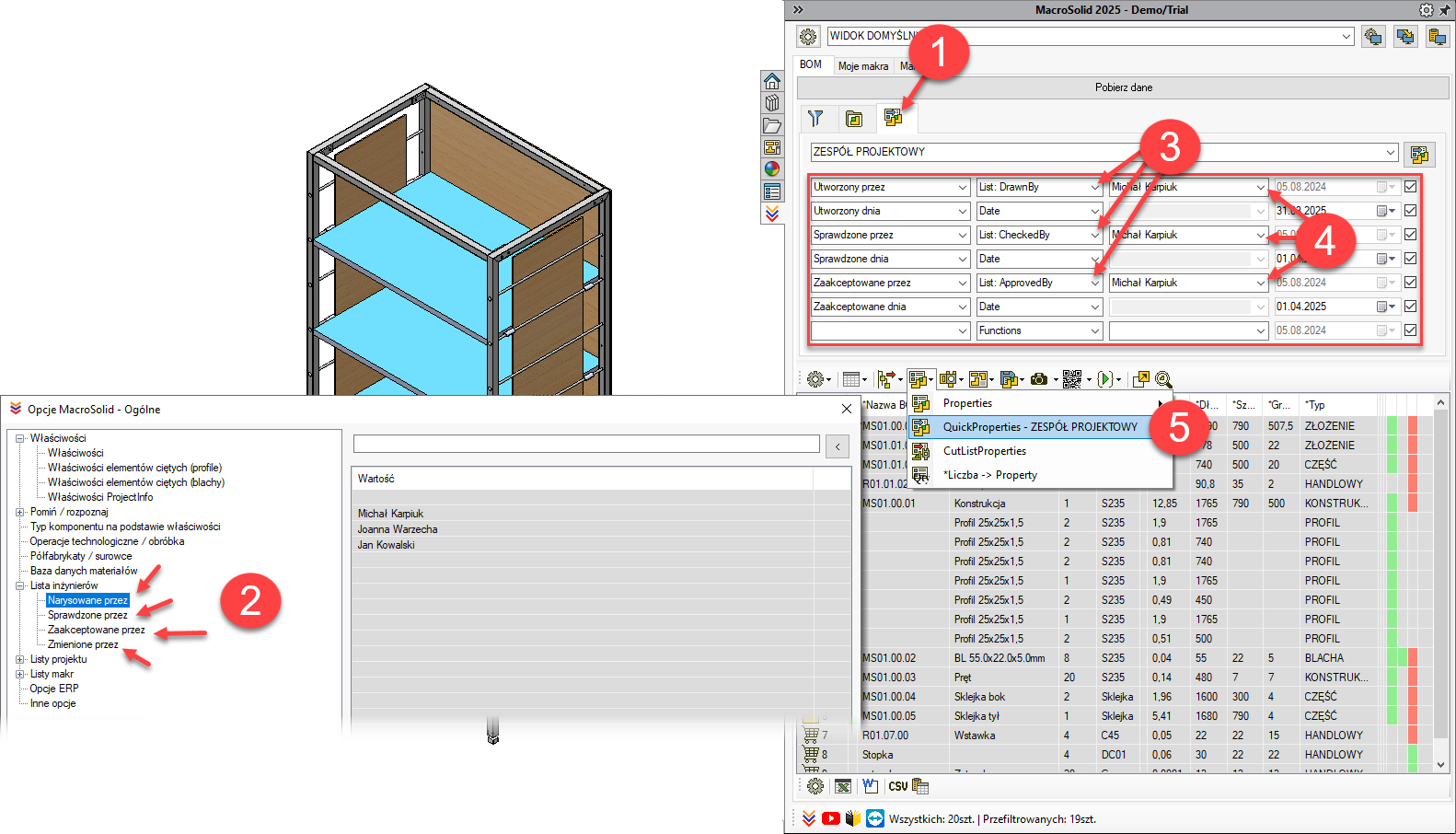This screenshot has width=1456, height=834.
Task: Open the List: DrawnBy type dropdown
Action: [1095, 187]
